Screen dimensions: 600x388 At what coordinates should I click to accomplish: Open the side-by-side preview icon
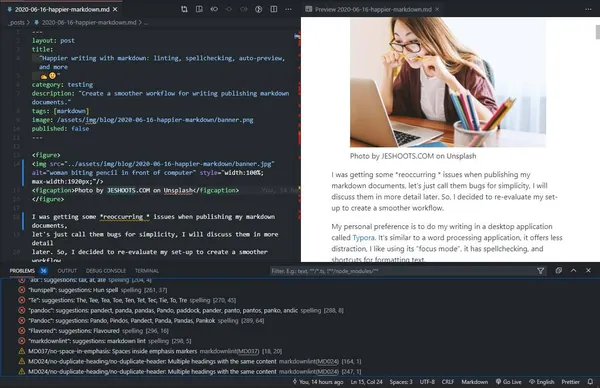199,9
